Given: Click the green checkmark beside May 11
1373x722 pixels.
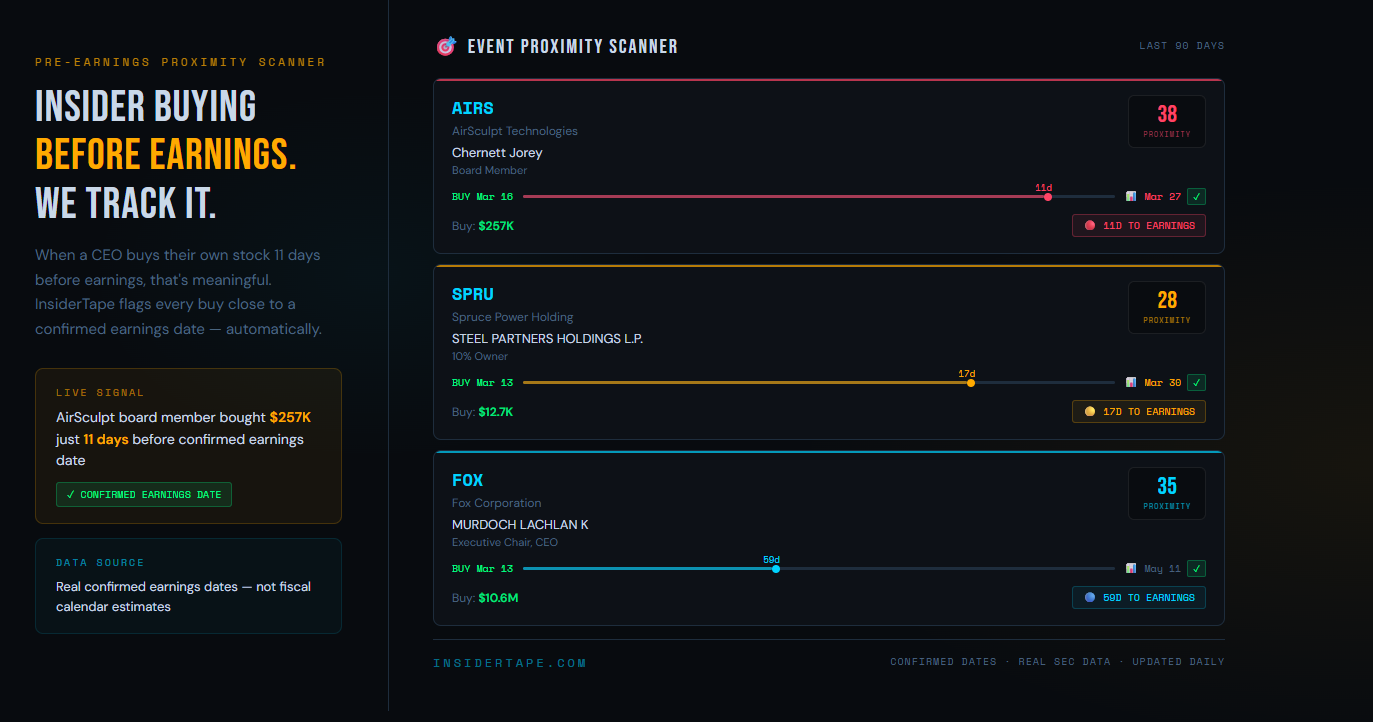Looking at the screenshot, I should pos(1196,569).
